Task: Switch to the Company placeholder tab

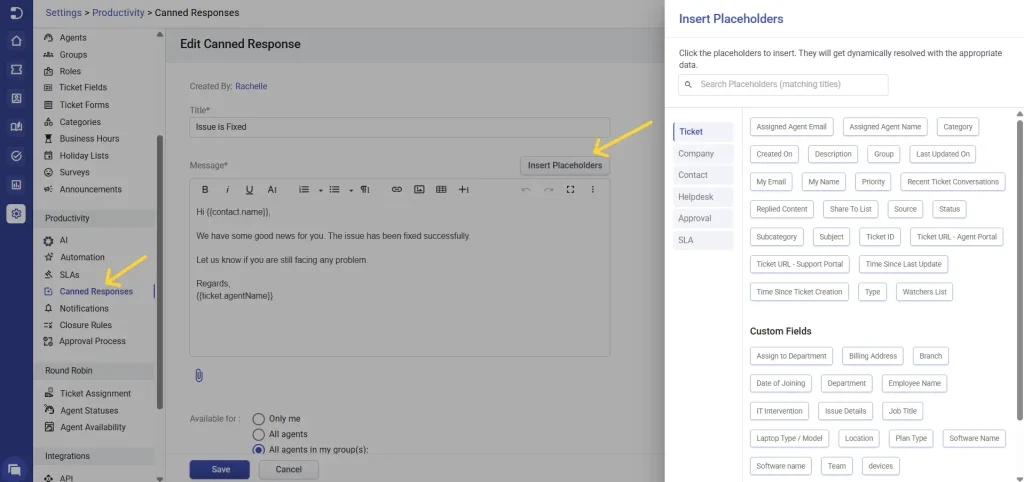Action: [703, 153]
